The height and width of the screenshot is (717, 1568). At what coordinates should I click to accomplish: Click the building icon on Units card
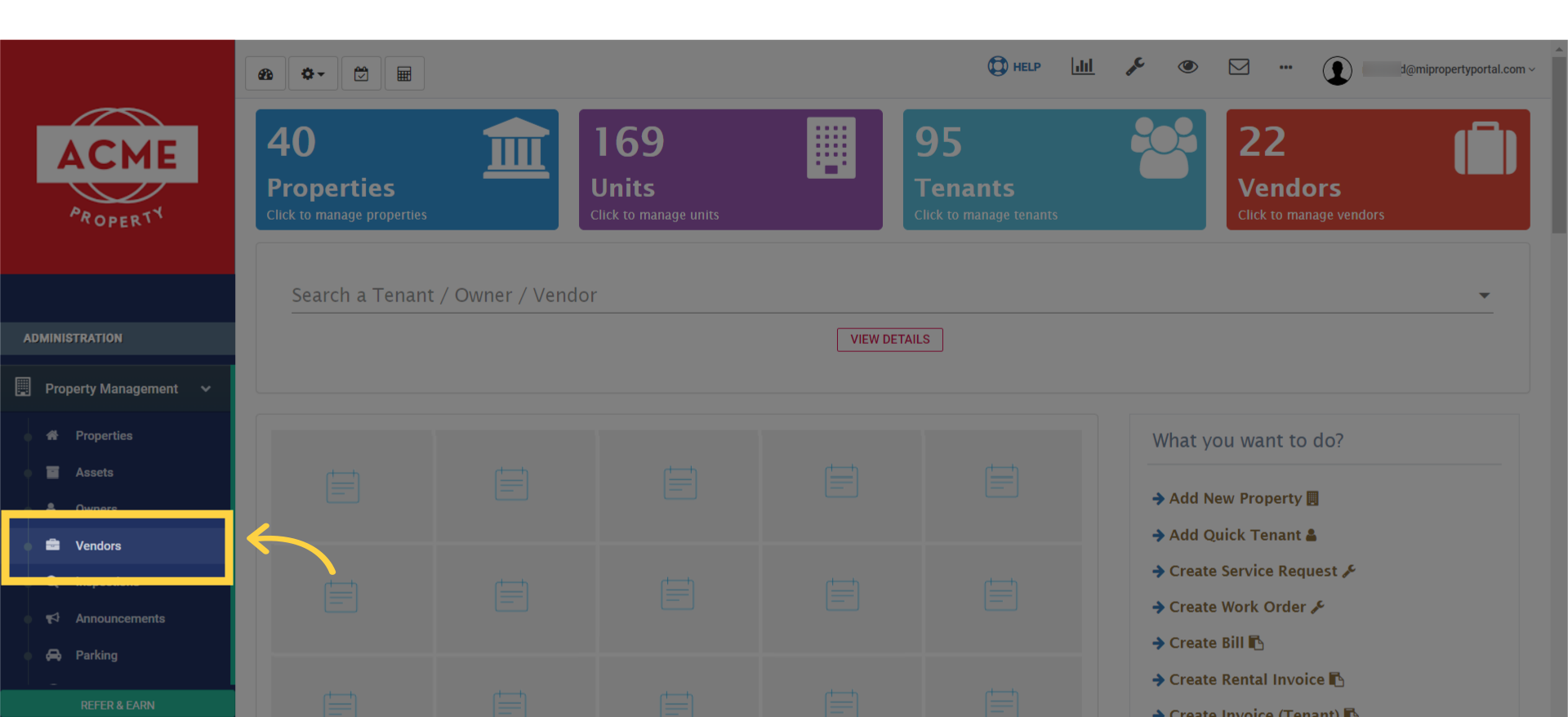[831, 148]
